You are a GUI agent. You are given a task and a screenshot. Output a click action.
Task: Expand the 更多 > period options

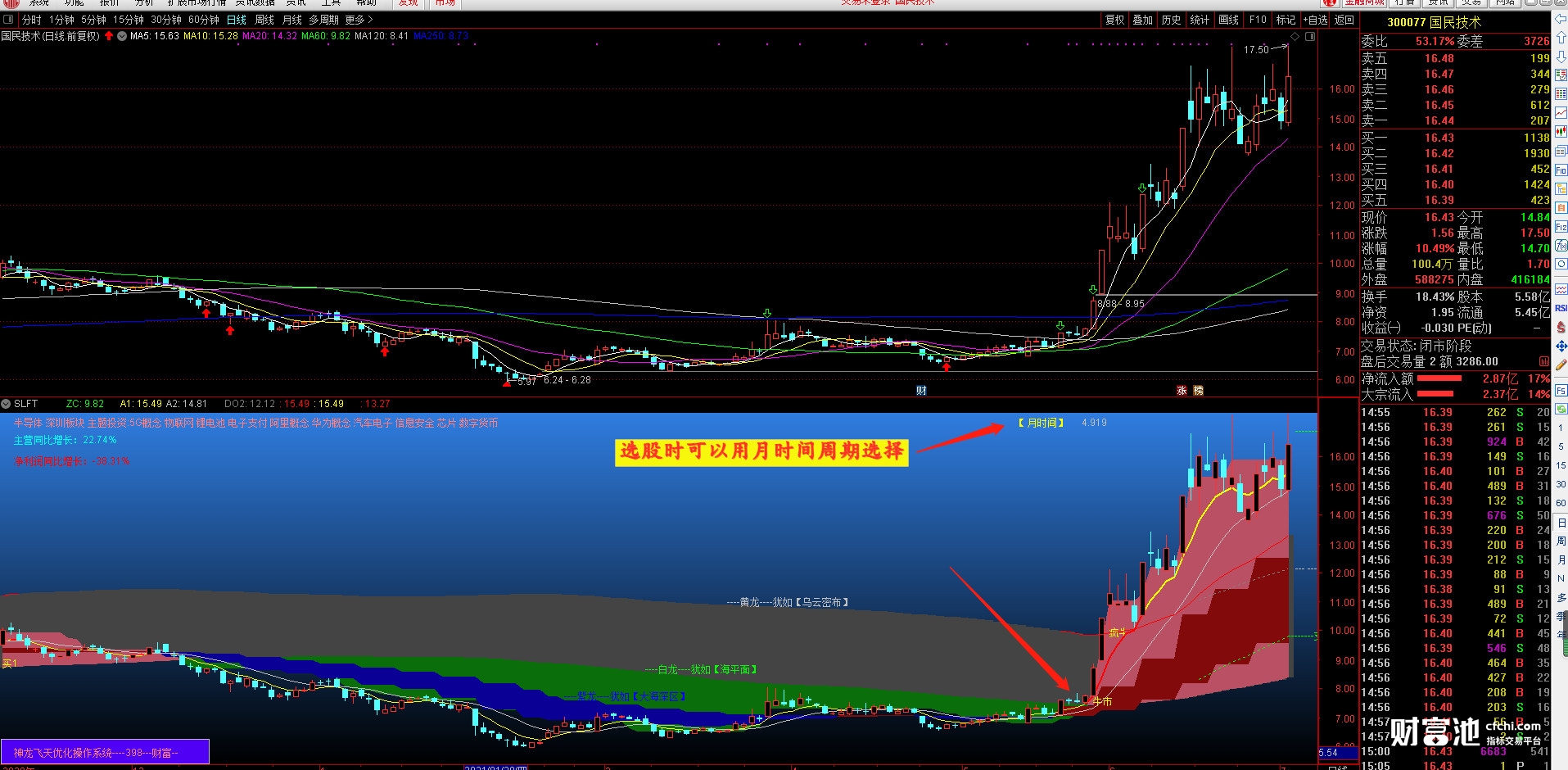coord(359,20)
